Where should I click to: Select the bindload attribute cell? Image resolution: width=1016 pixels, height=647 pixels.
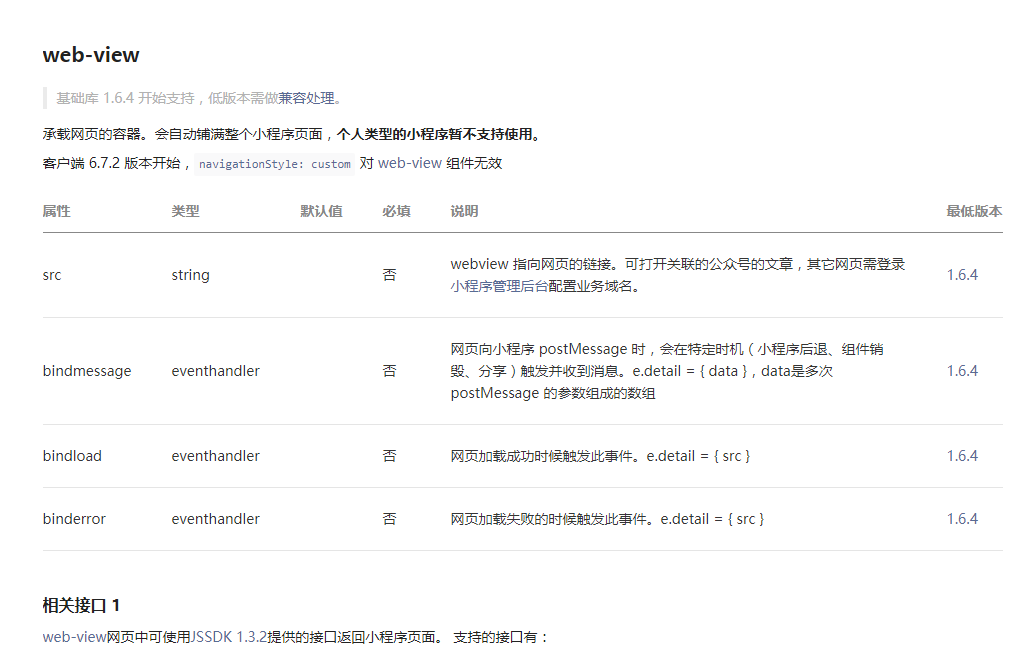[72, 456]
